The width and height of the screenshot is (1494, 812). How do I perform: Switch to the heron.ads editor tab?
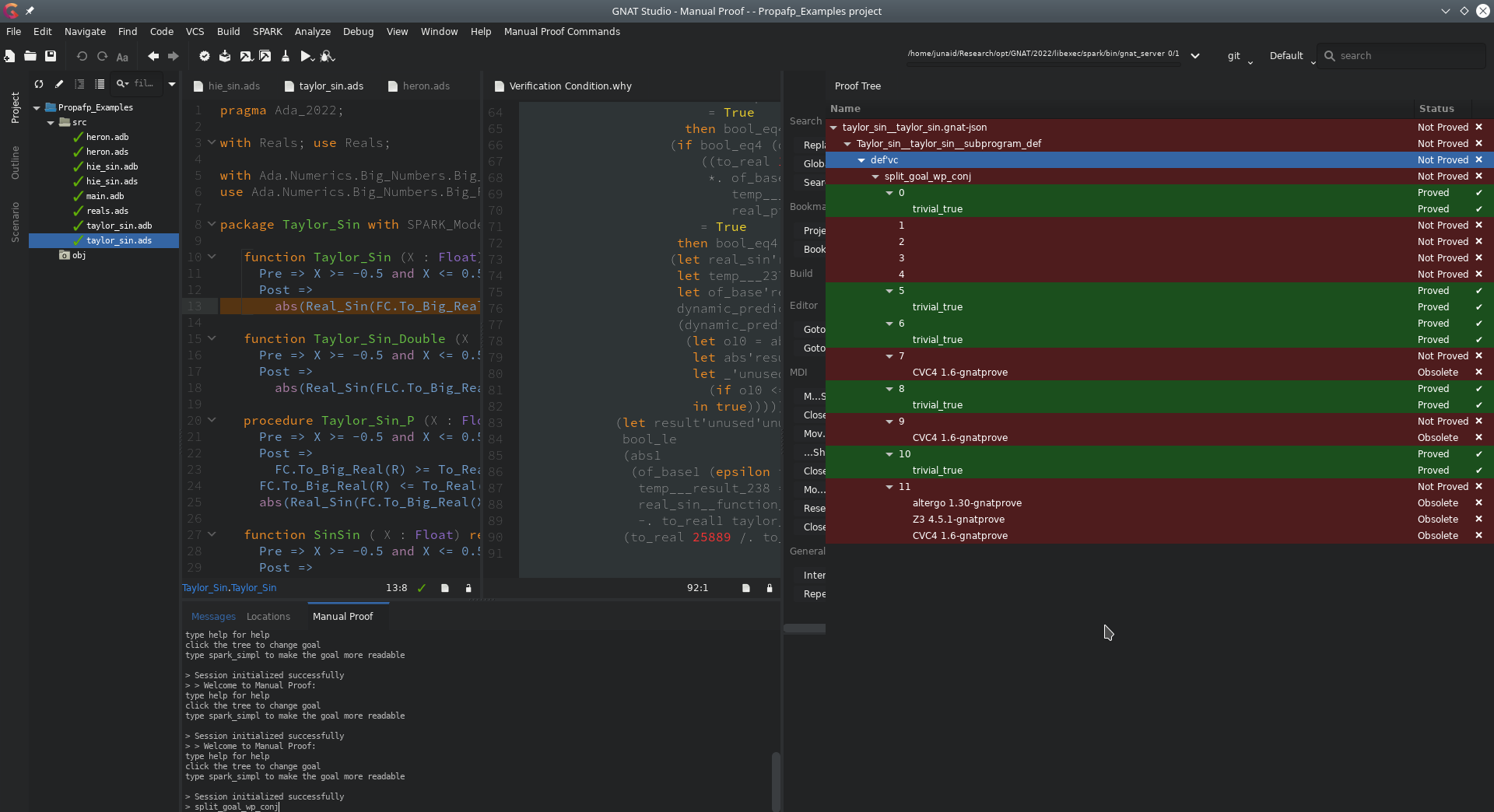click(419, 86)
